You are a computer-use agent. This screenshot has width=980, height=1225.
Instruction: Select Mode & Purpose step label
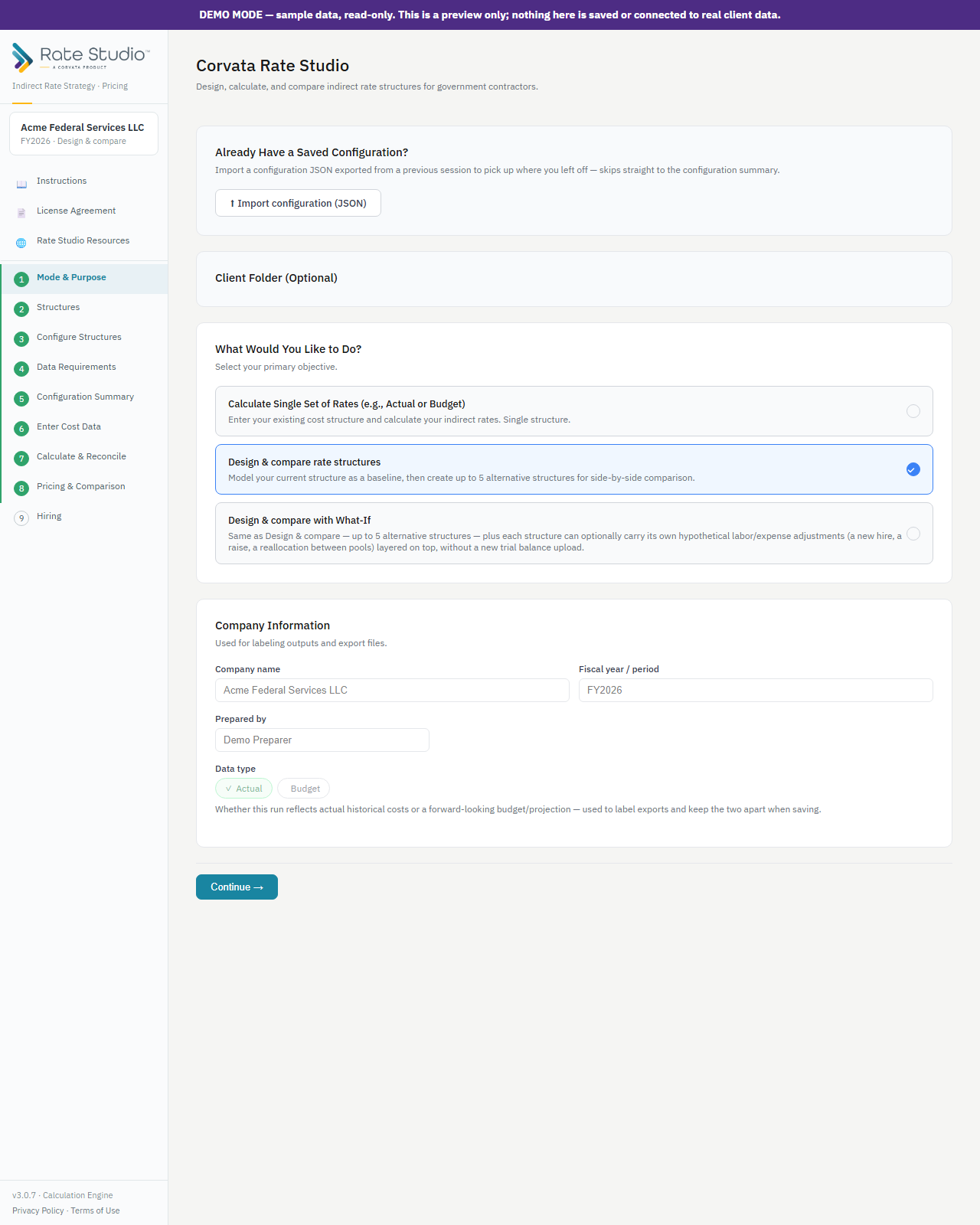71,277
